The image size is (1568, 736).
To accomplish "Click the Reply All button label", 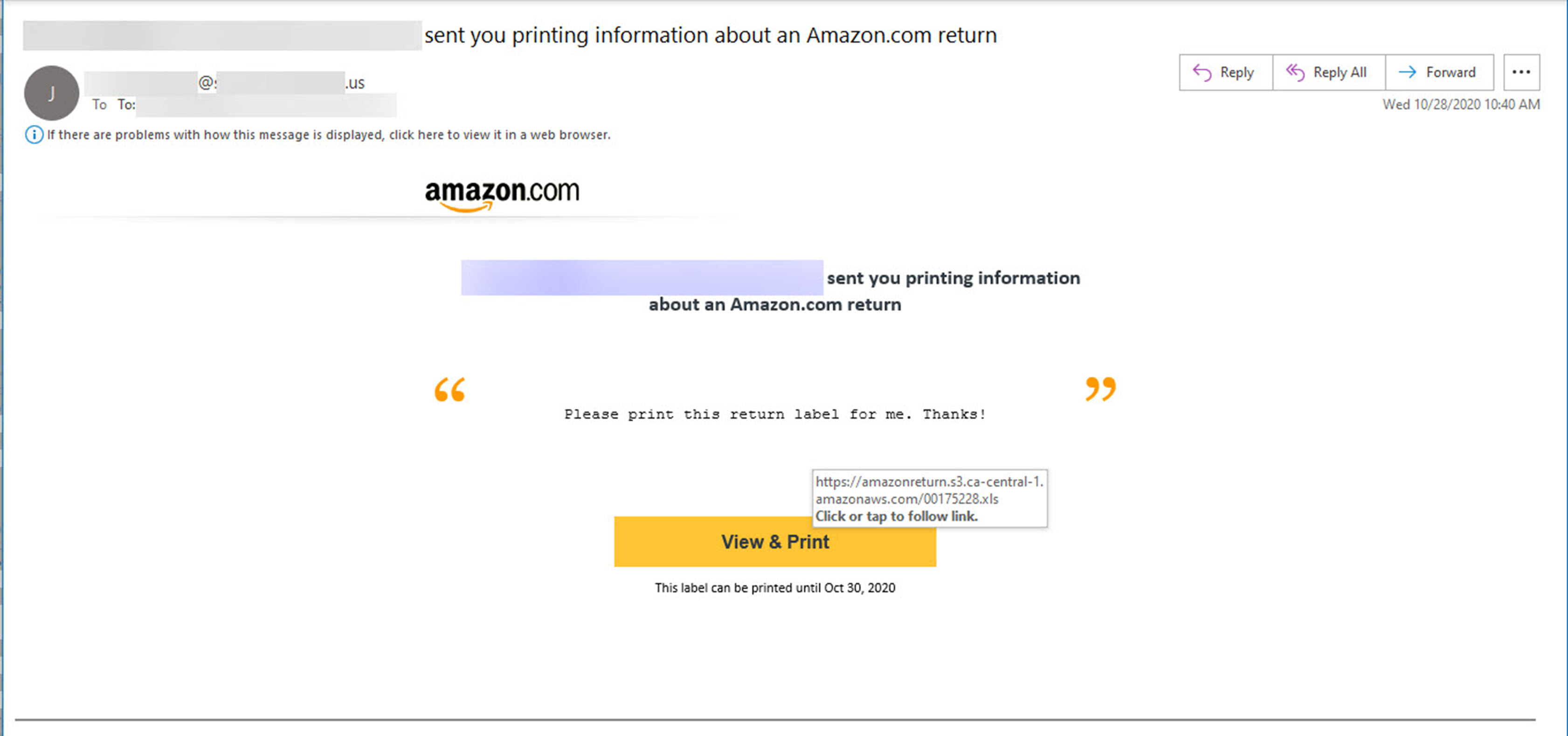I will (1340, 72).
